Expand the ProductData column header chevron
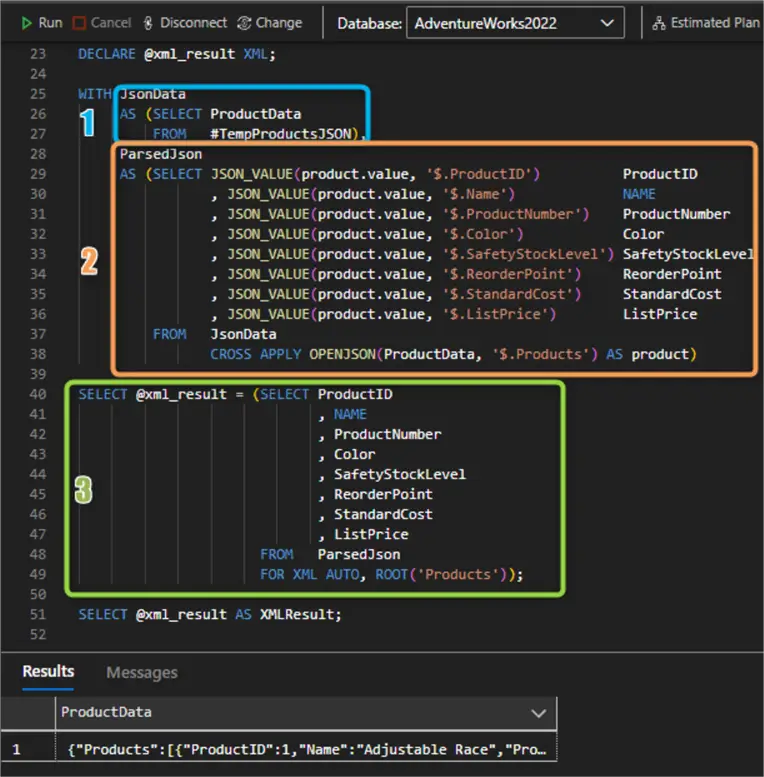 click(x=539, y=713)
